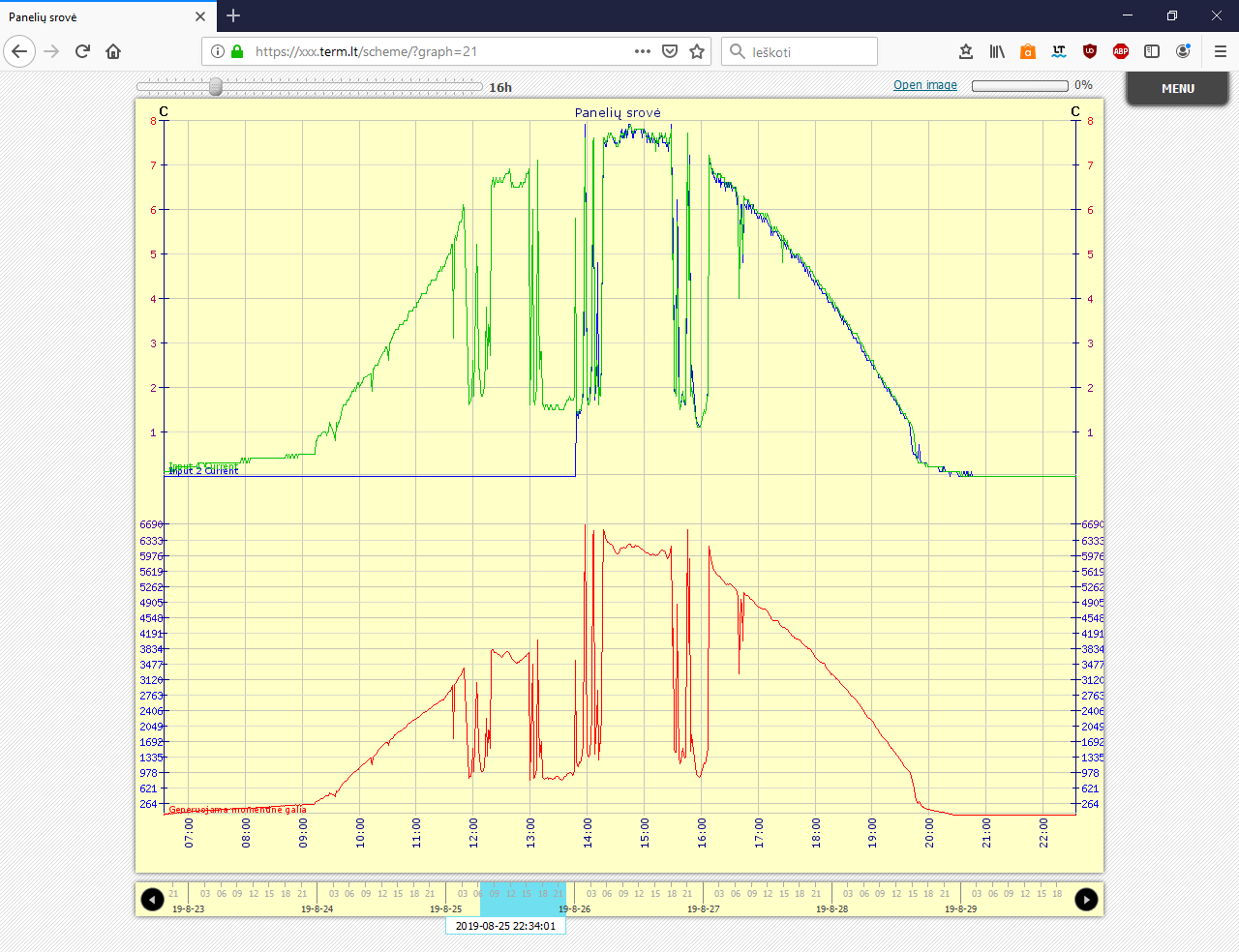This screenshot has height=952, width=1239.
Task: Go to the browser home page
Action: coord(113,51)
